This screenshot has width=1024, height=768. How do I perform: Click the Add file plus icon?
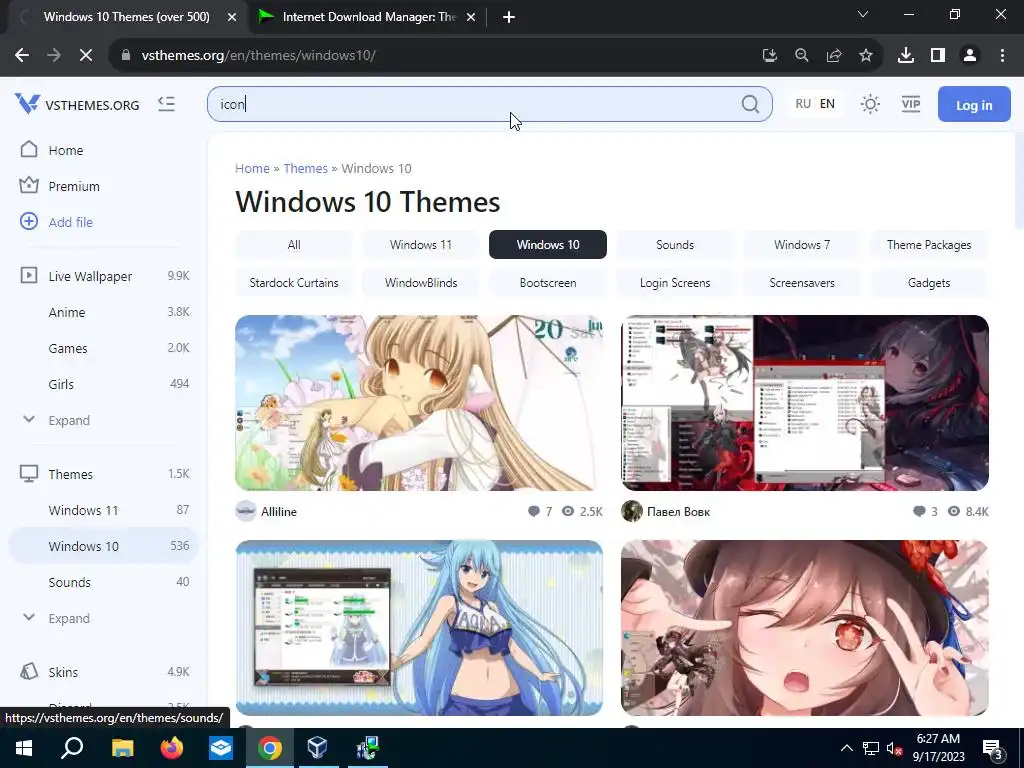(x=29, y=221)
